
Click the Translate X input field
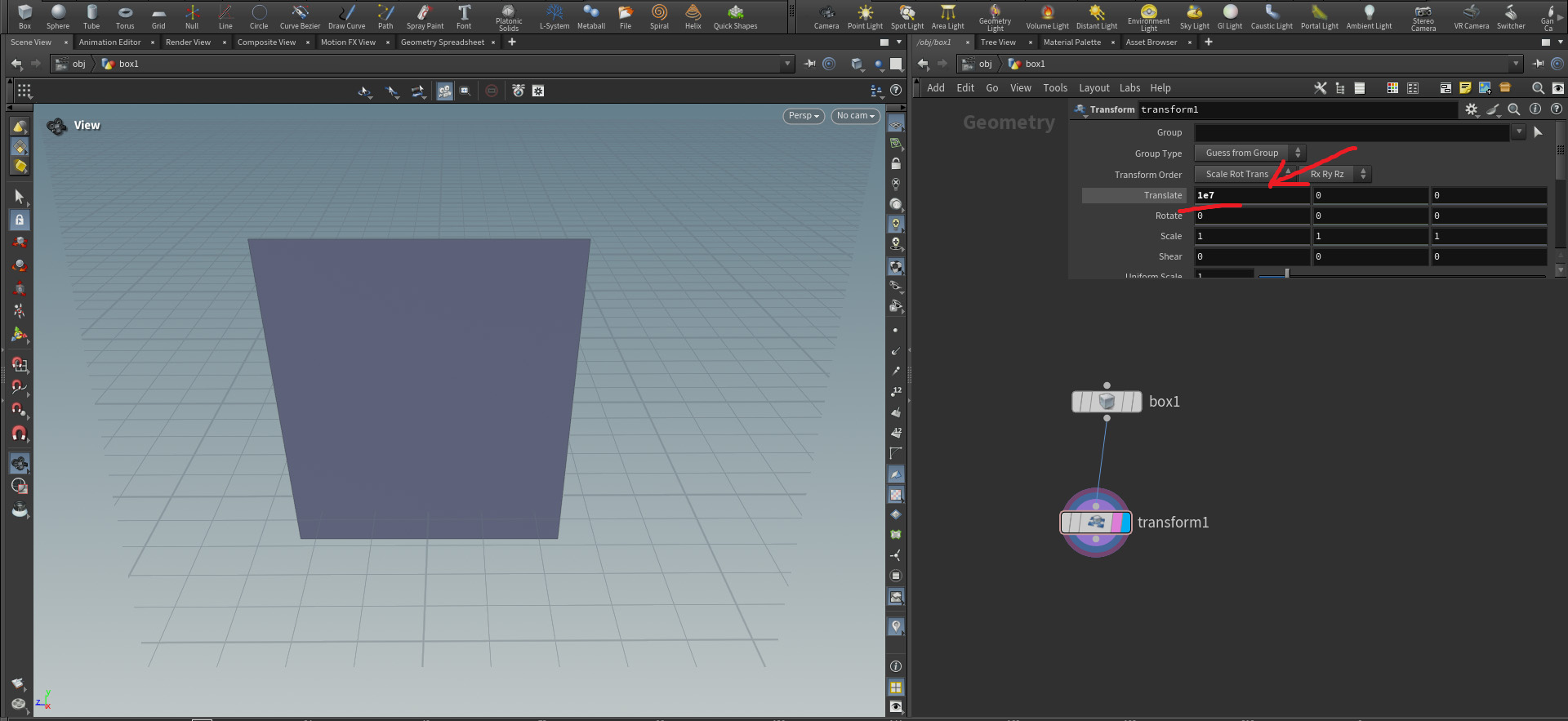1252,195
